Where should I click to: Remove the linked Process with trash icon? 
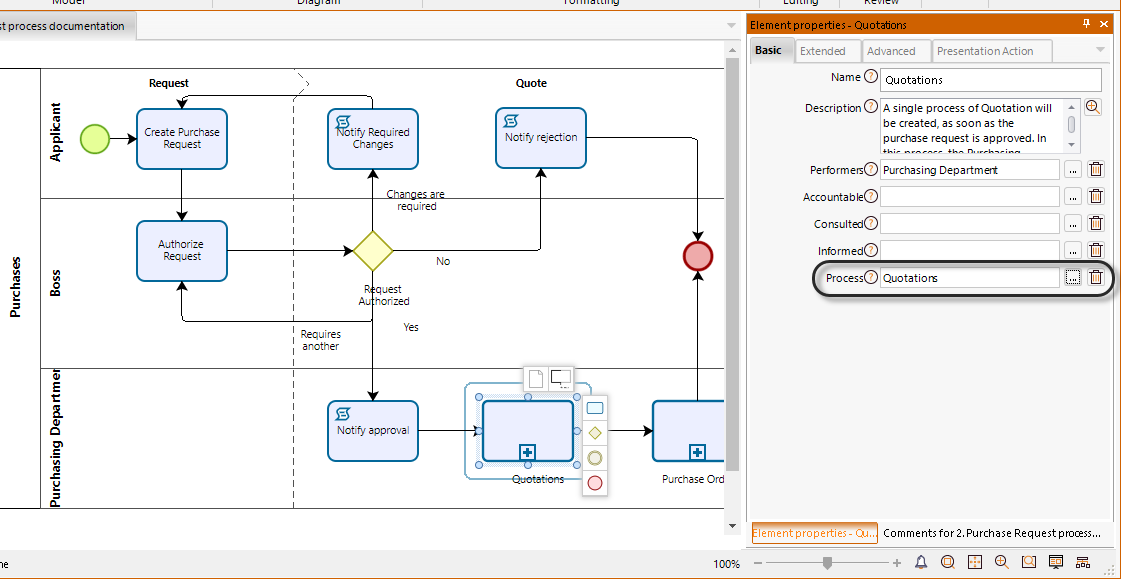click(x=1095, y=277)
